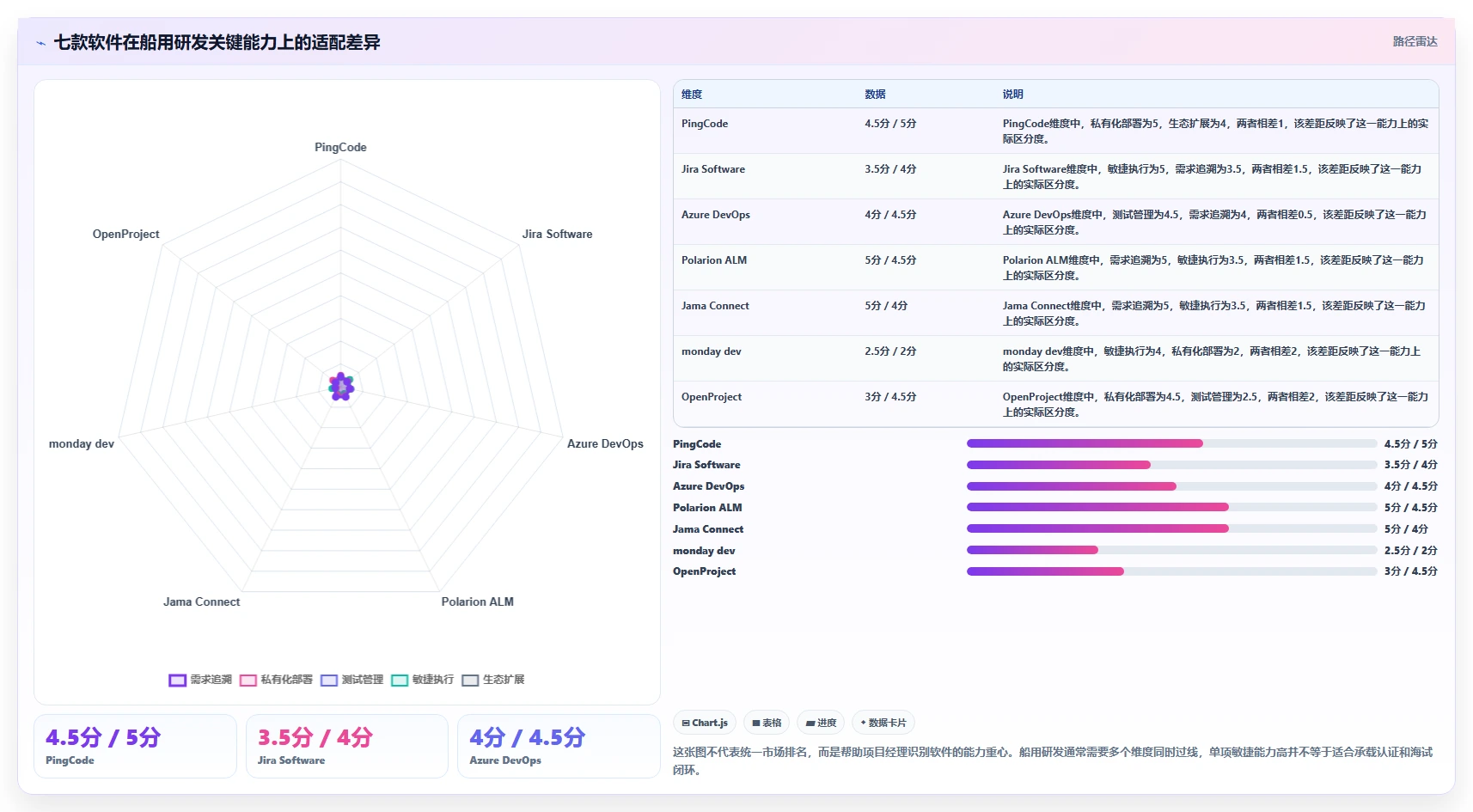Click the Polarion ALM progress bar
Image resolution: width=1473 pixels, height=812 pixels.
1171,507
